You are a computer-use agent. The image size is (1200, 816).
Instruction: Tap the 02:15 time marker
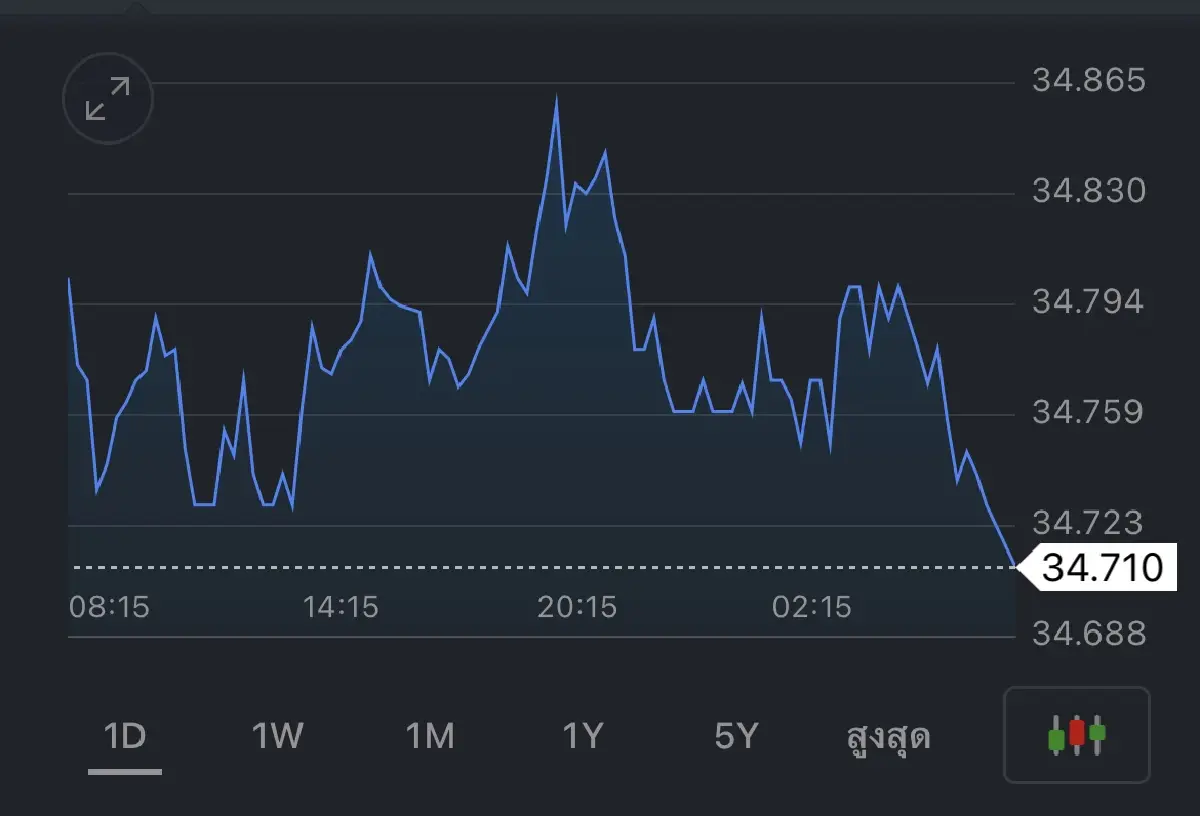pyautogui.click(x=812, y=607)
